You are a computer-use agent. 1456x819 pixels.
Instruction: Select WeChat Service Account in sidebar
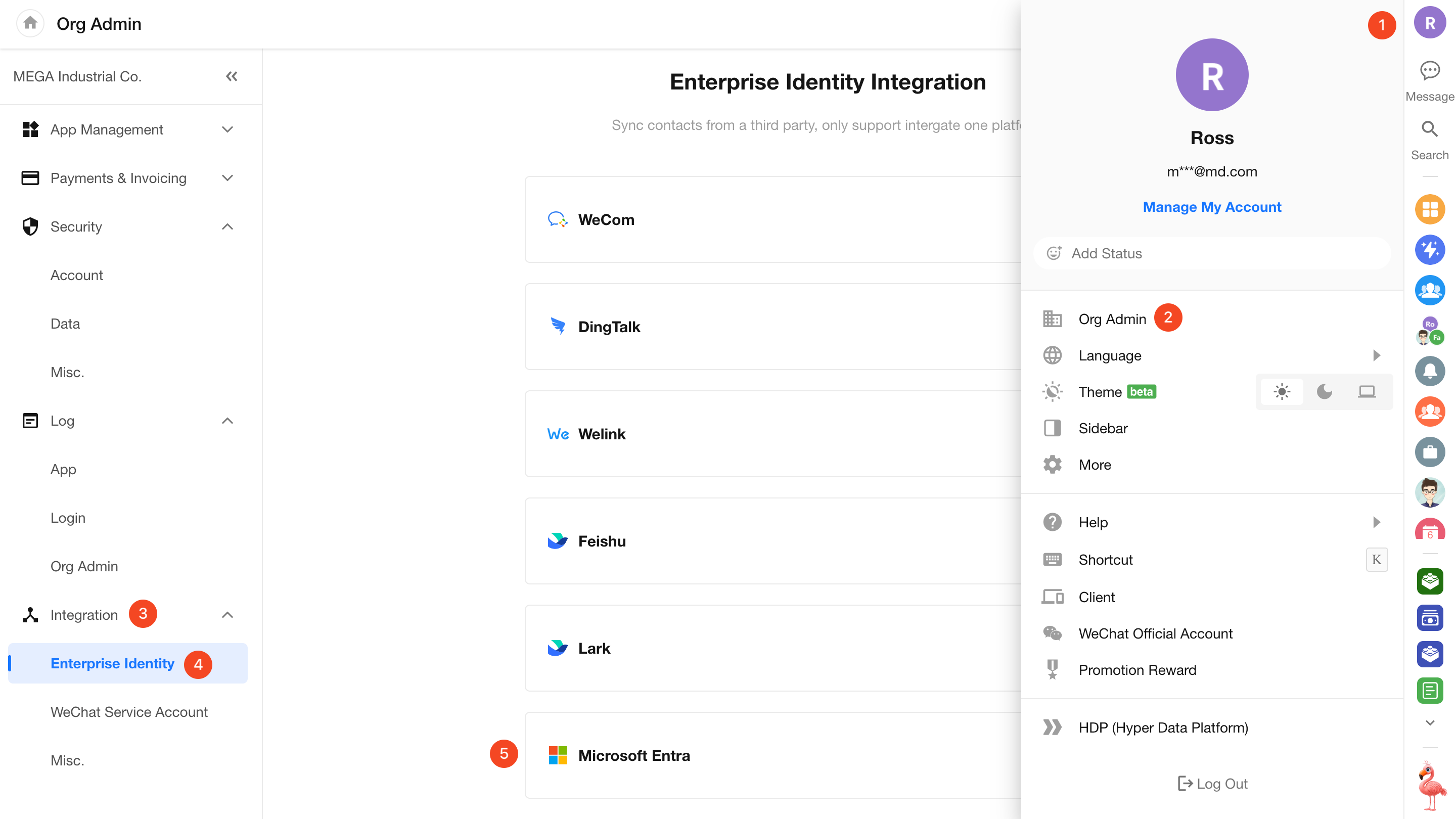pos(129,712)
